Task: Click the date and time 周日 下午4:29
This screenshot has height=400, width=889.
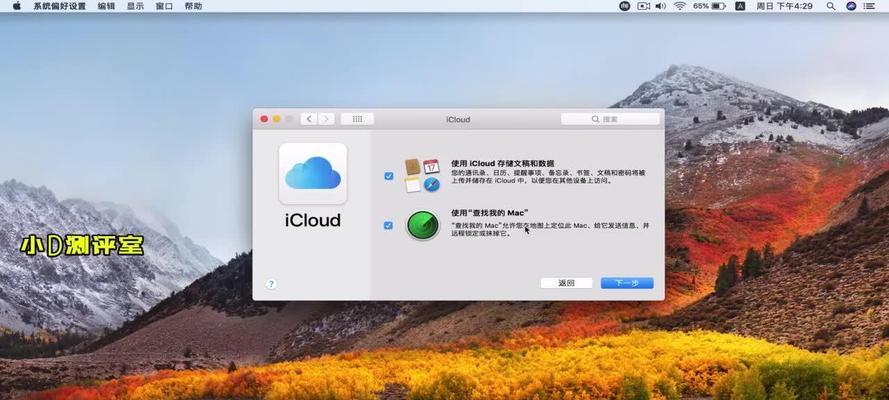Action: [x=785, y=6]
